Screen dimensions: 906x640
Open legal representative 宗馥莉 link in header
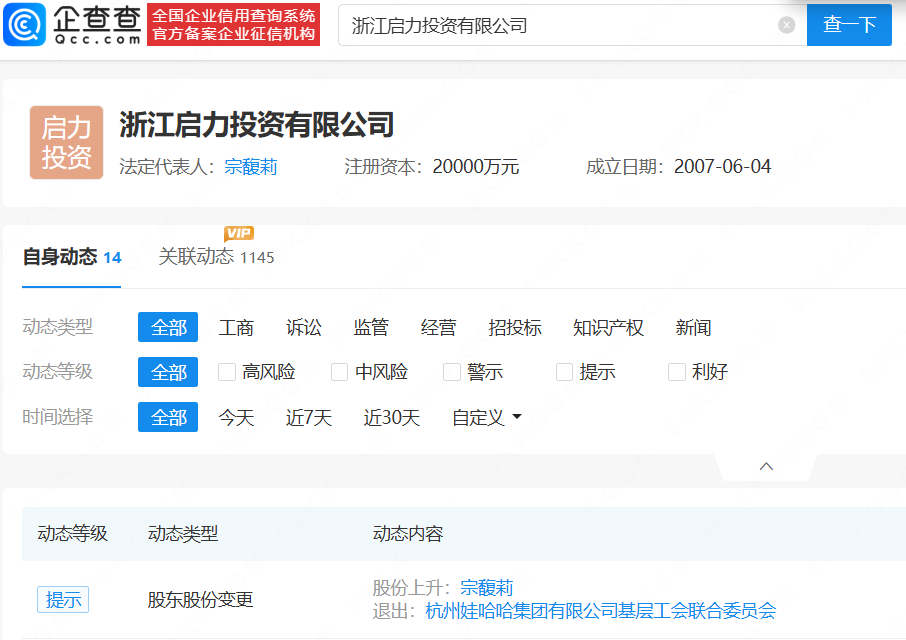coord(251,167)
